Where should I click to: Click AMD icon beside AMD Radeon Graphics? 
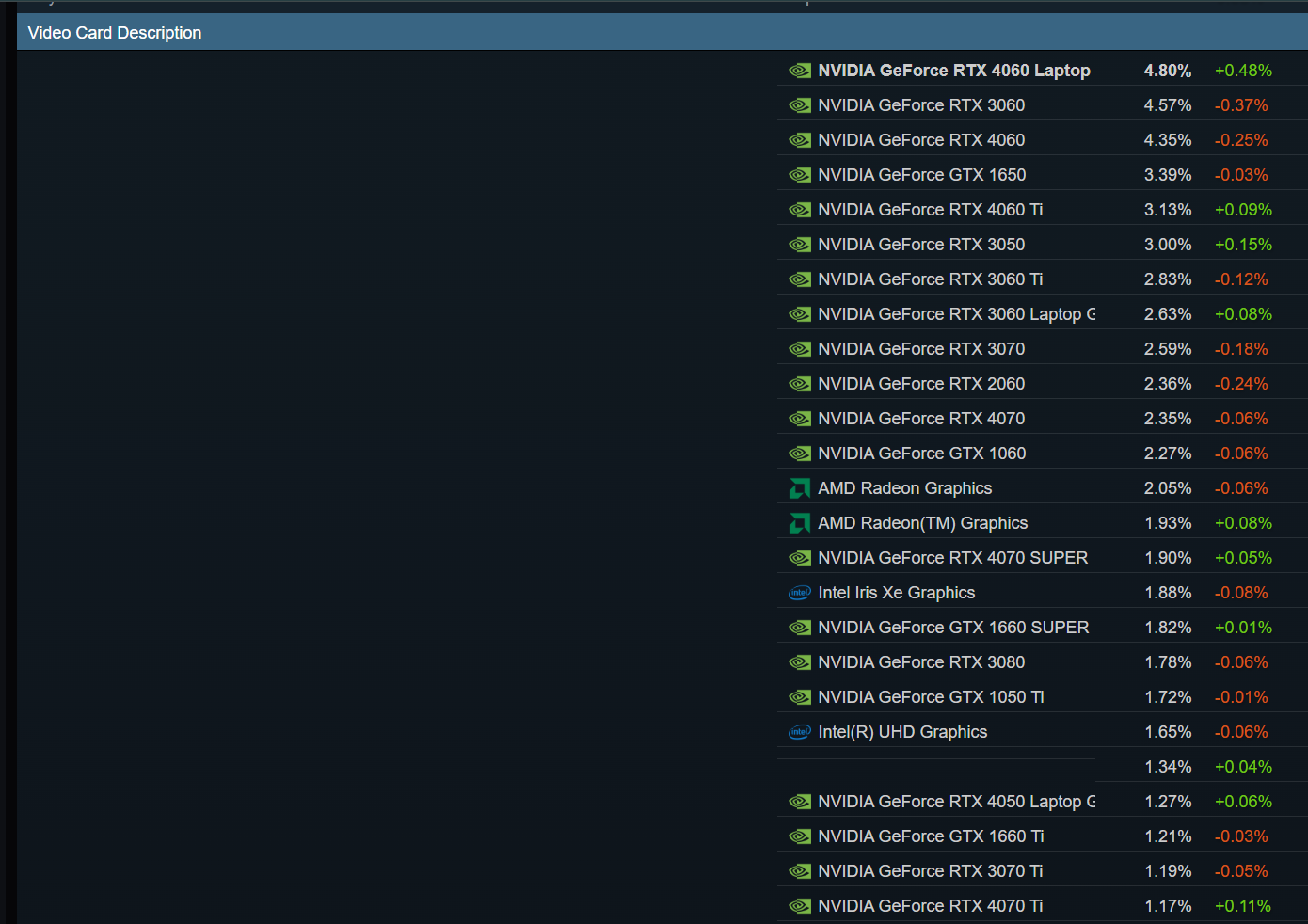800,488
